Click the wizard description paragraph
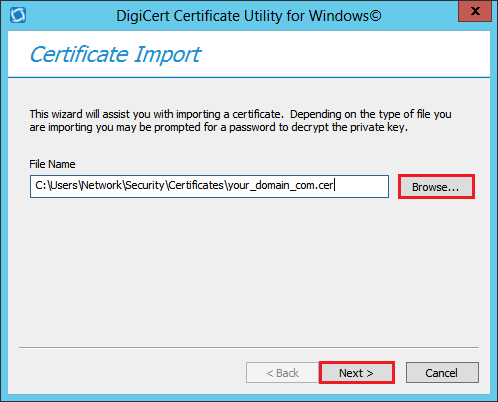The width and height of the screenshot is (498, 402). (x=240, y=121)
